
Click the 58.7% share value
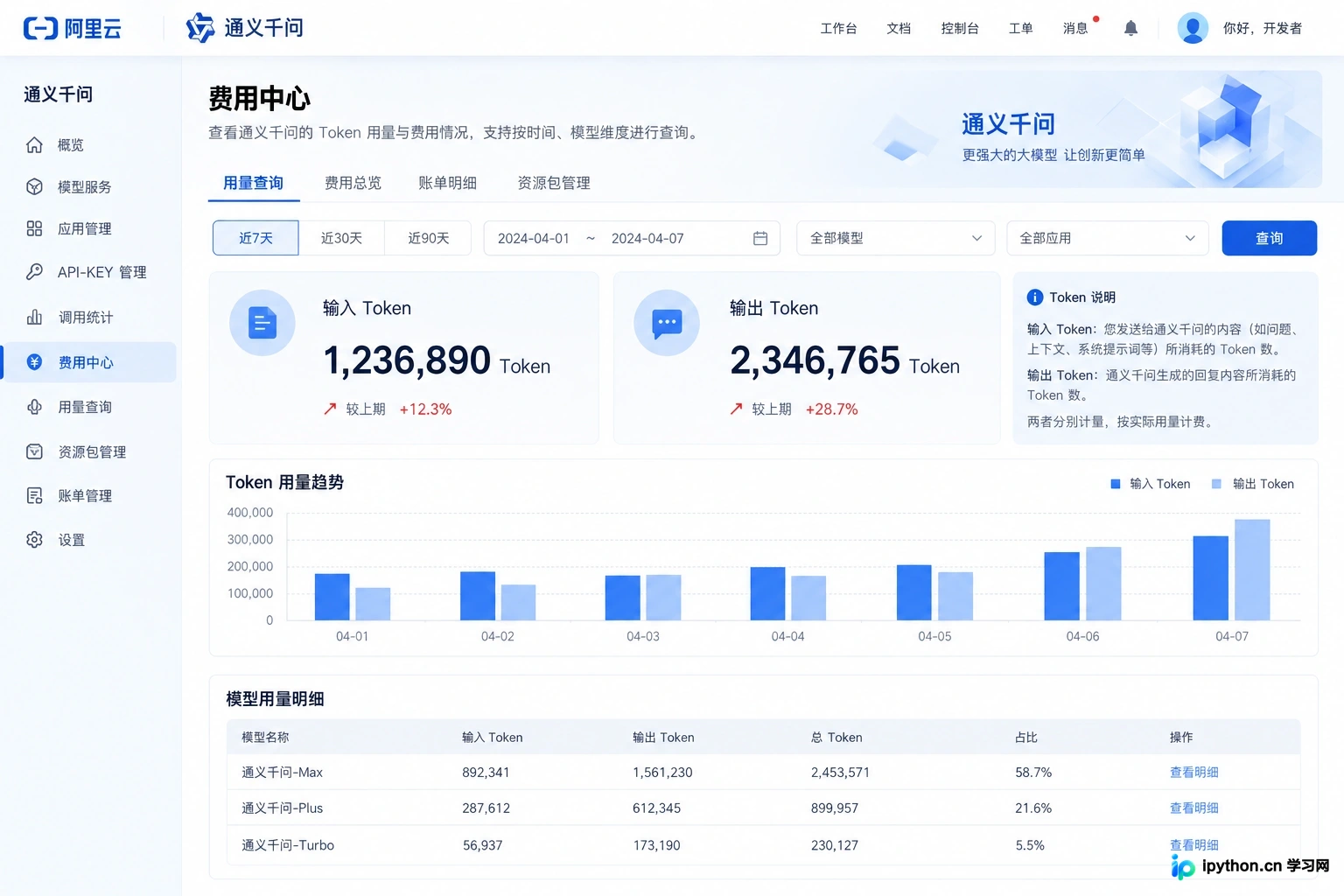point(1033,772)
